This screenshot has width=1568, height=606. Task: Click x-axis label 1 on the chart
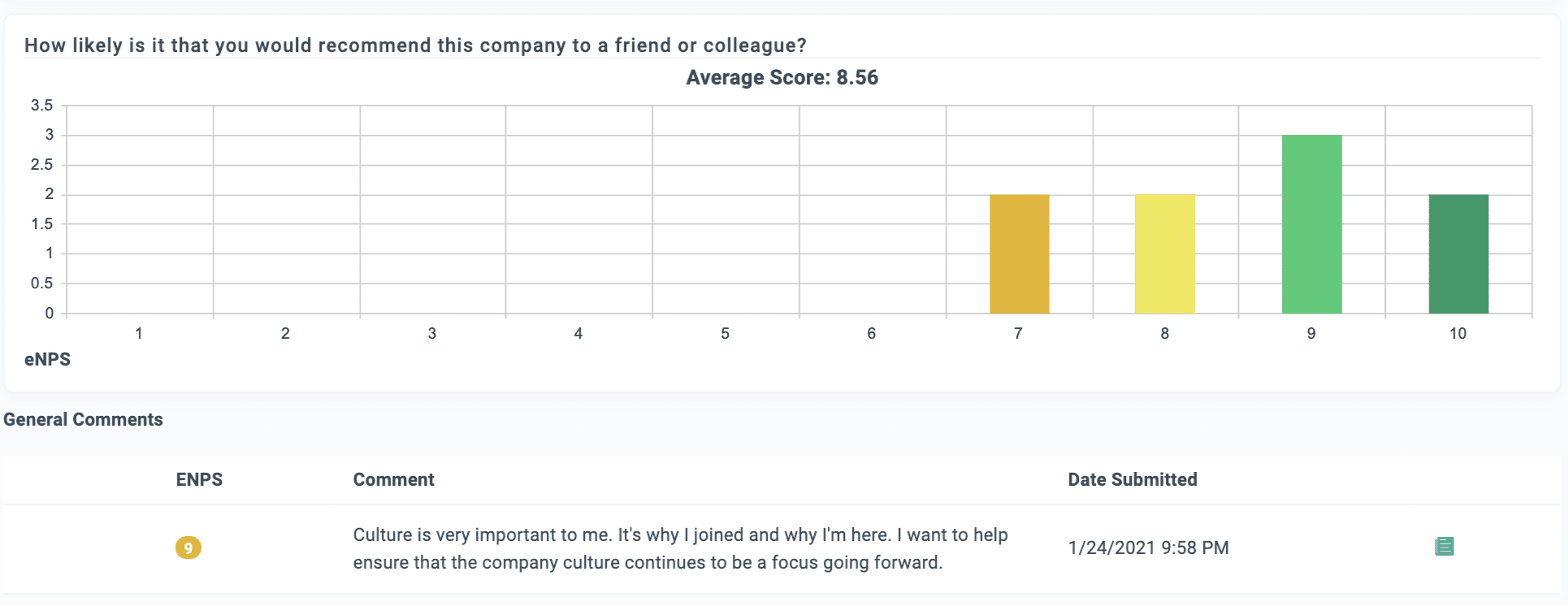[139, 333]
